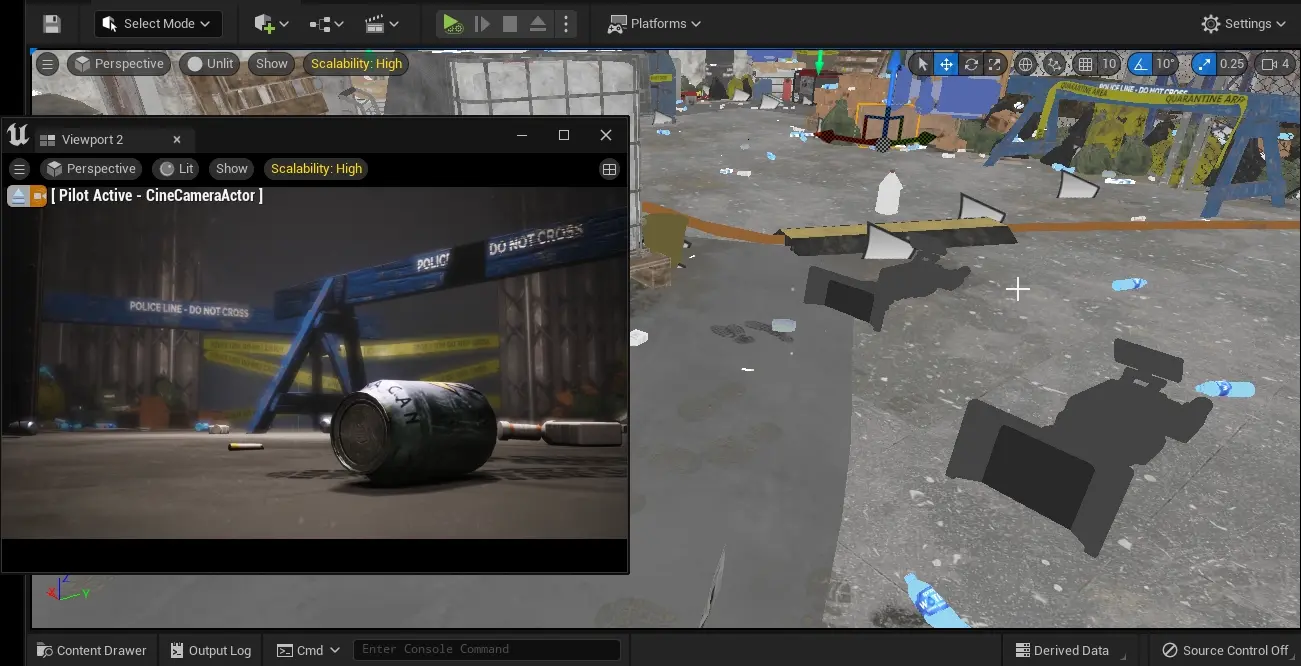Stop the play session with the square button
Screen dimensions: 1301x666
[x=510, y=24]
